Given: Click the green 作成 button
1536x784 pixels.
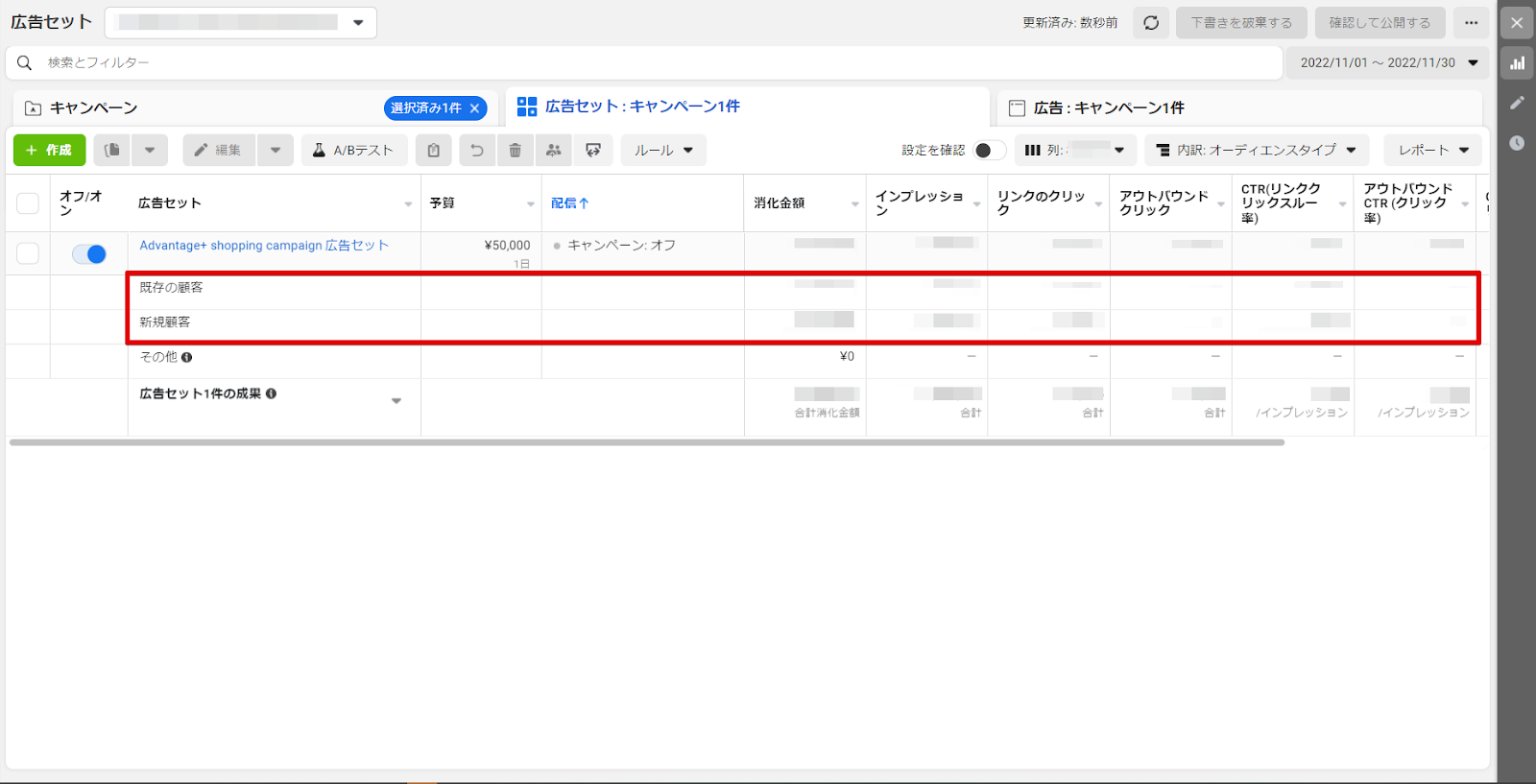Looking at the screenshot, I should tap(49, 150).
